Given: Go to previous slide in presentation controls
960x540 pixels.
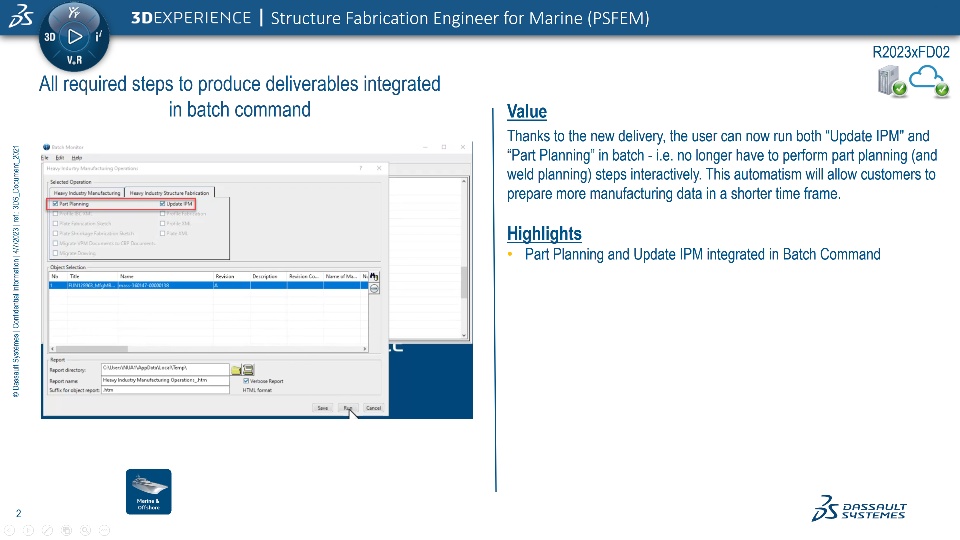Looking at the screenshot, I should coord(9,530).
